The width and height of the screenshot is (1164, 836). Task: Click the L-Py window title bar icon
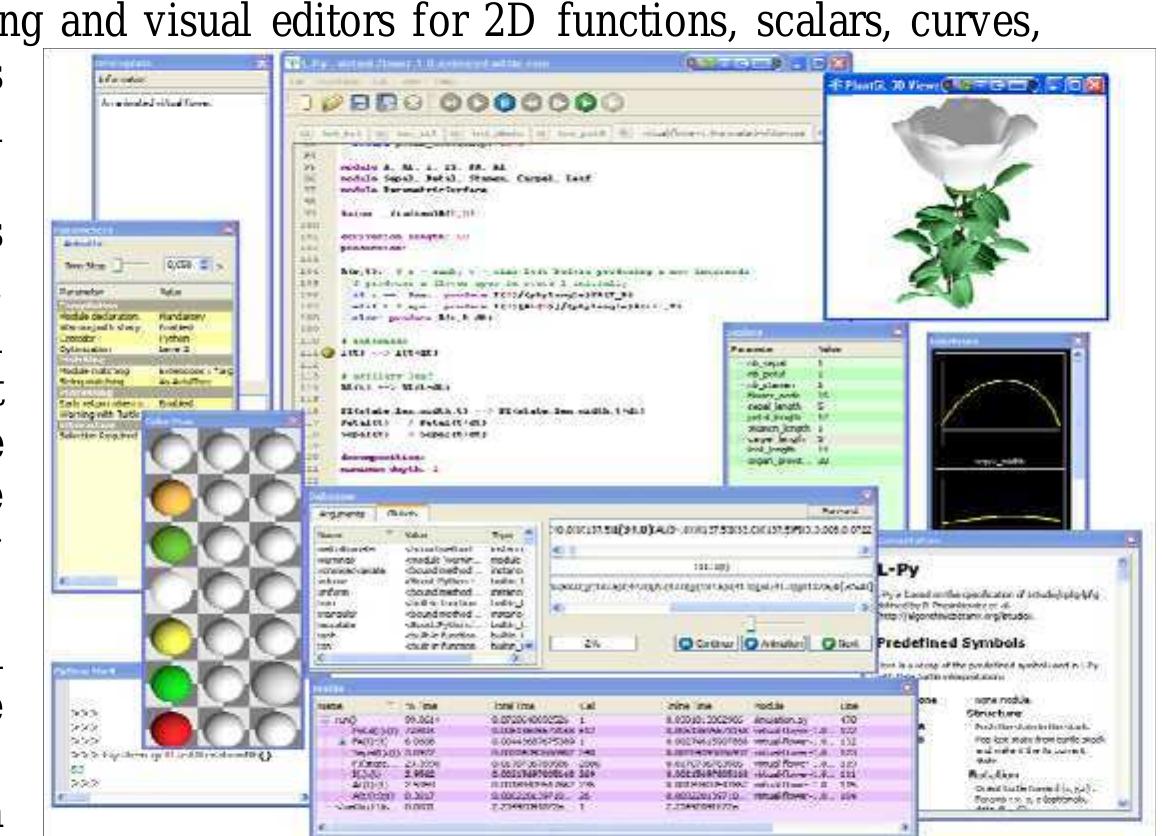tap(292, 64)
